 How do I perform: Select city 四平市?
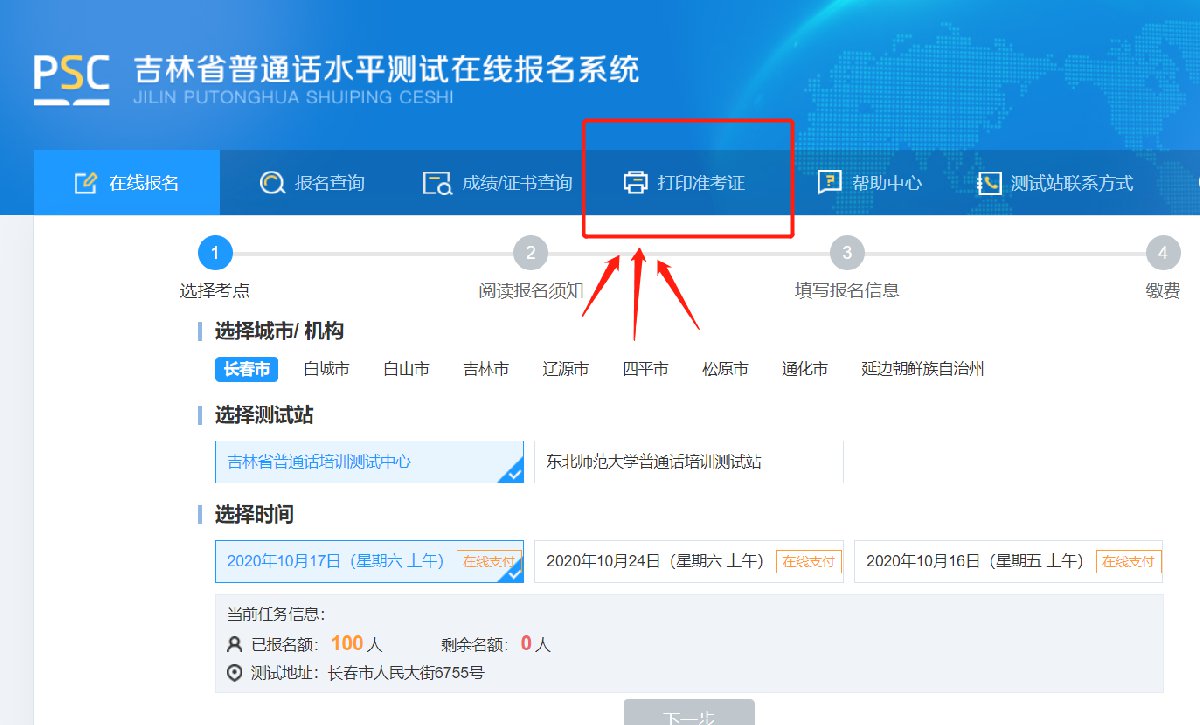click(x=645, y=369)
